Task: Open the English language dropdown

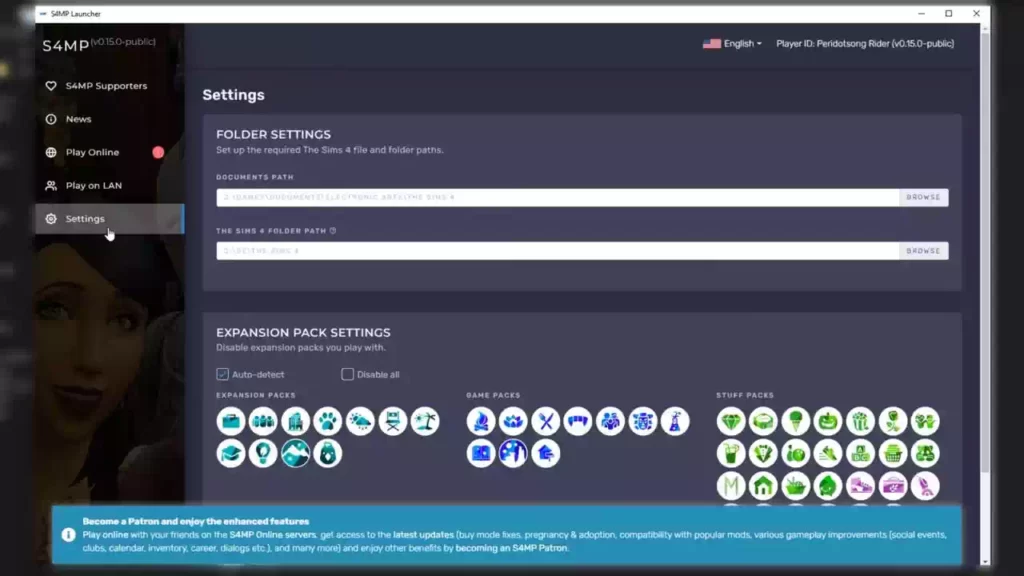Action: 733,44
